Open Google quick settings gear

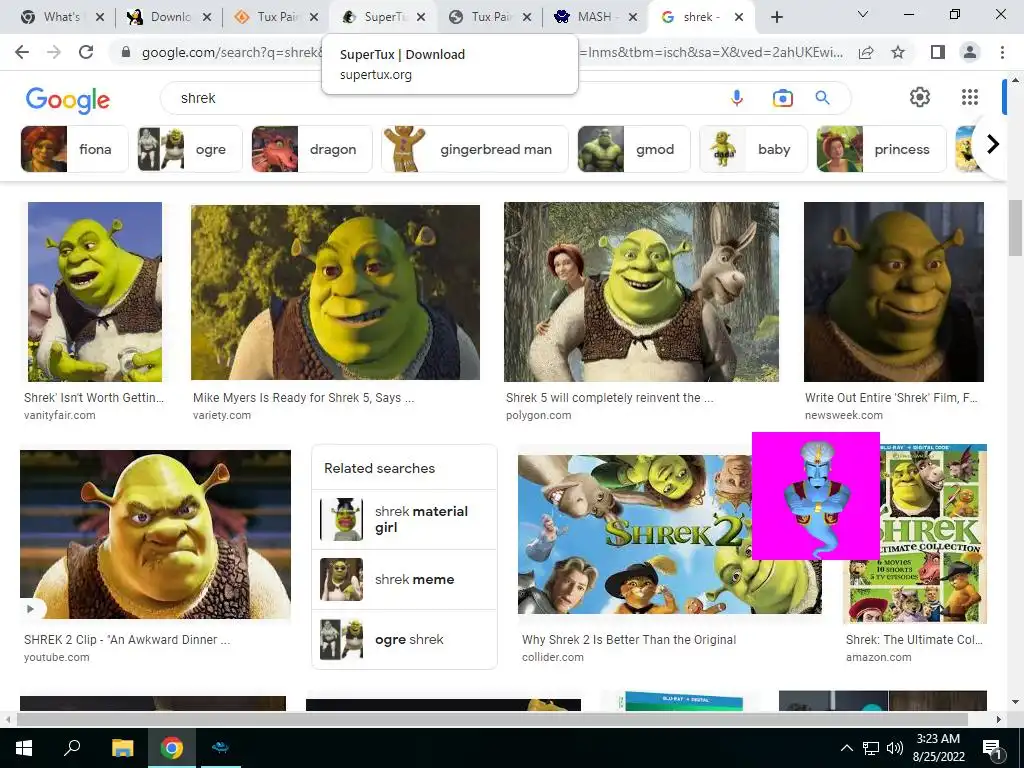coord(920,97)
